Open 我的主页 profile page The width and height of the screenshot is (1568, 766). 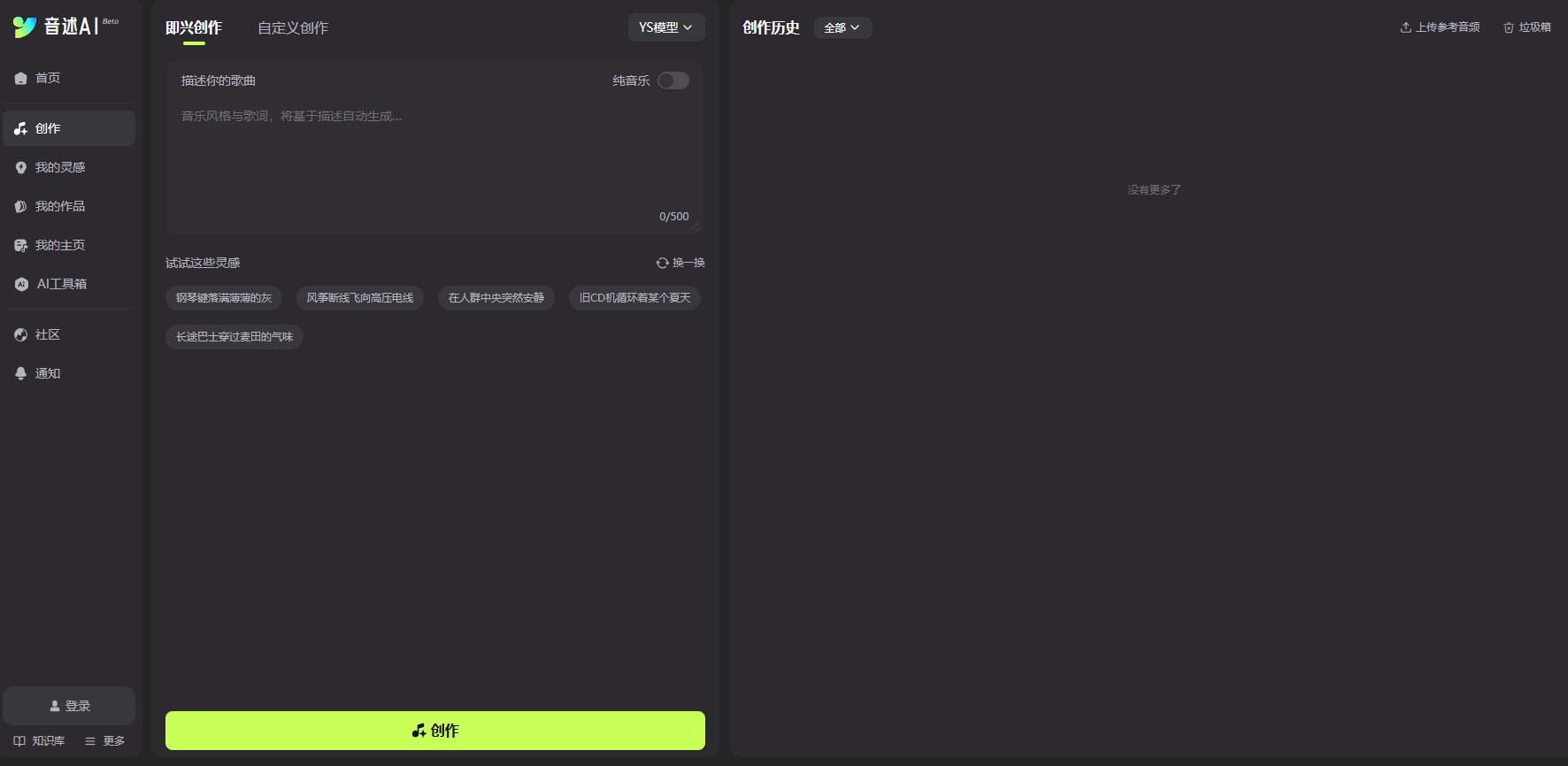point(69,245)
